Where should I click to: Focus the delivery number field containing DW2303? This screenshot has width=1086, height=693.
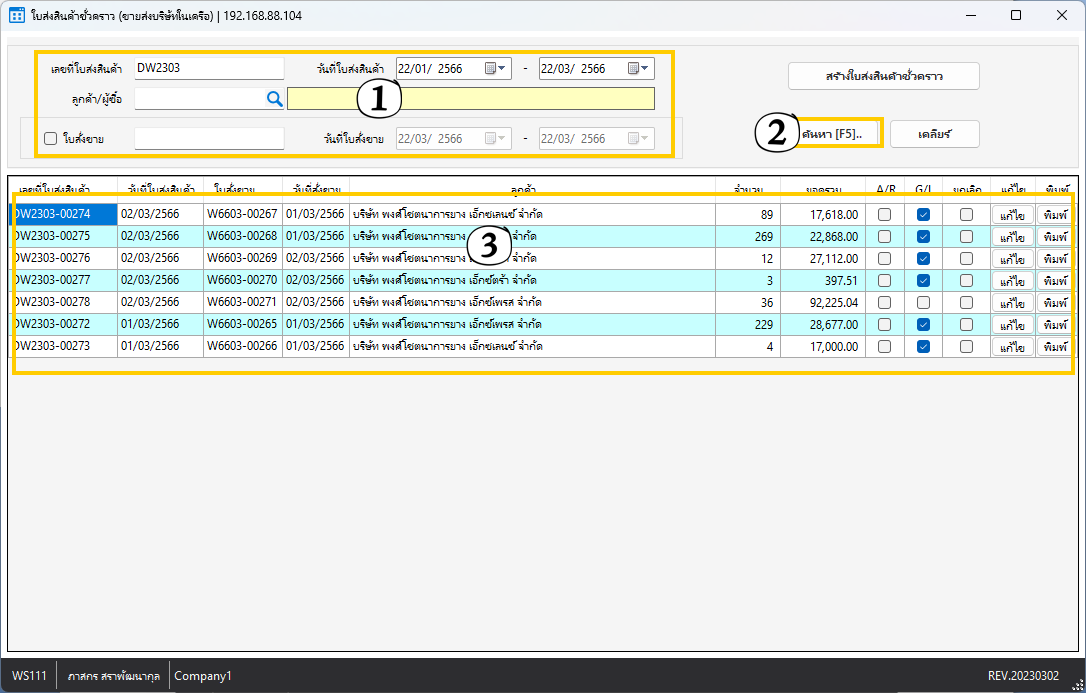pos(209,69)
